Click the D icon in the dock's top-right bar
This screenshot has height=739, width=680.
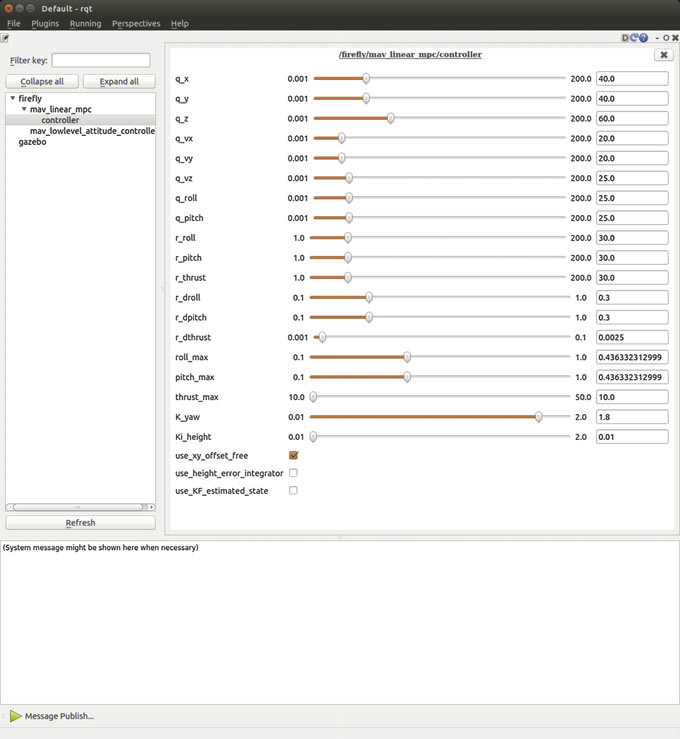pos(625,38)
